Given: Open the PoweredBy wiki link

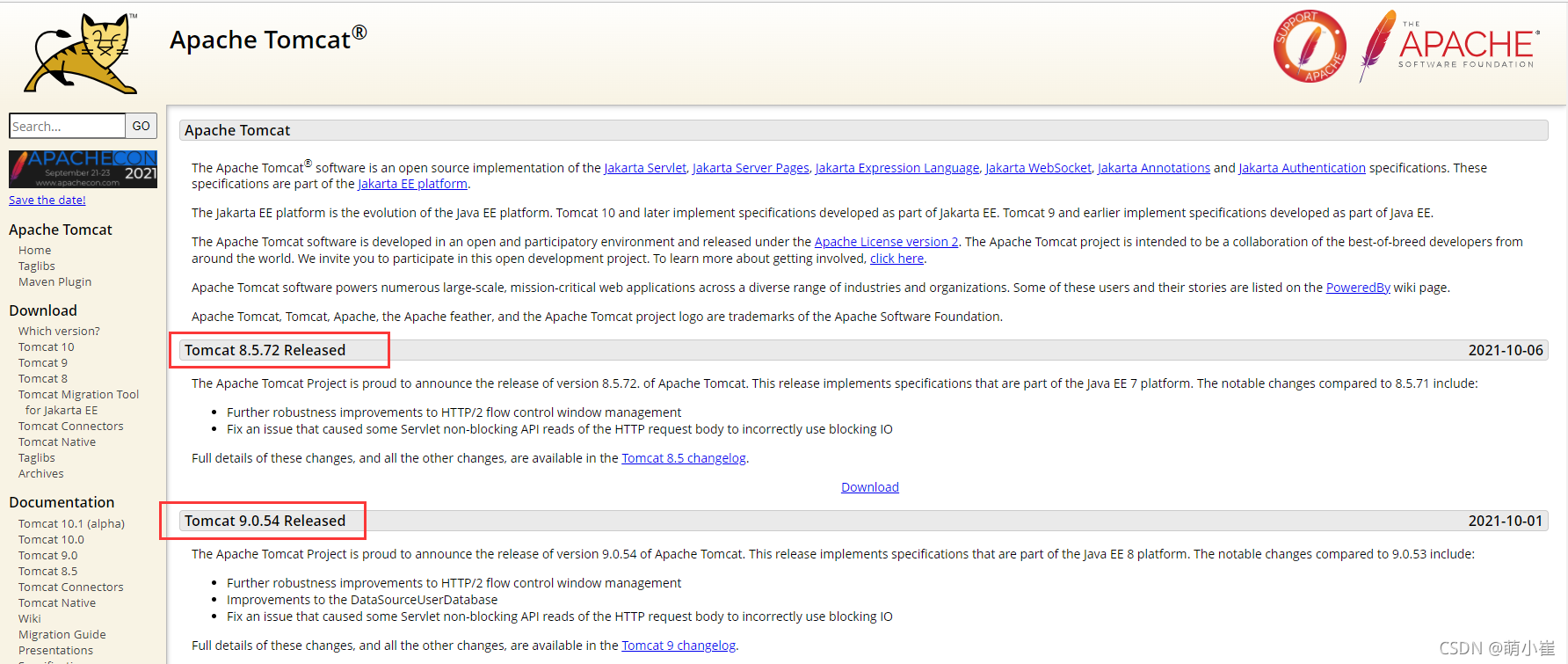Looking at the screenshot, I should (1358, 288).
